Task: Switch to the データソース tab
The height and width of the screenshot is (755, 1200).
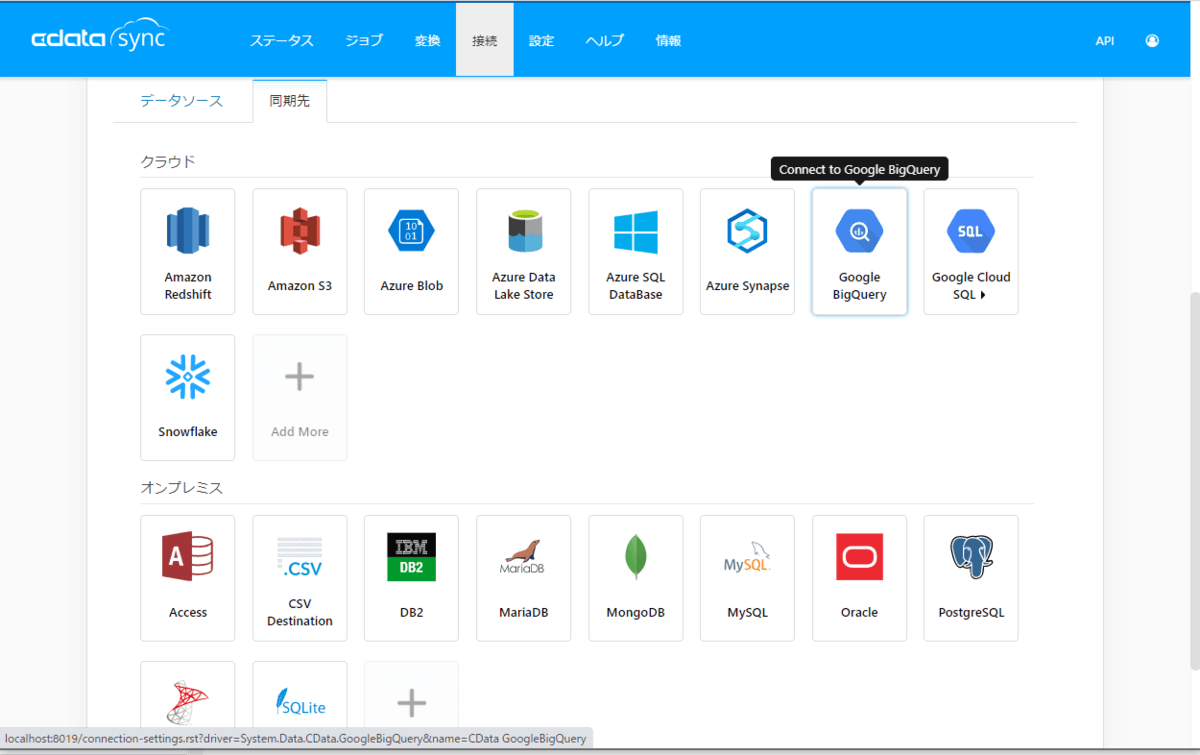Action: click(x=182, y=101)
